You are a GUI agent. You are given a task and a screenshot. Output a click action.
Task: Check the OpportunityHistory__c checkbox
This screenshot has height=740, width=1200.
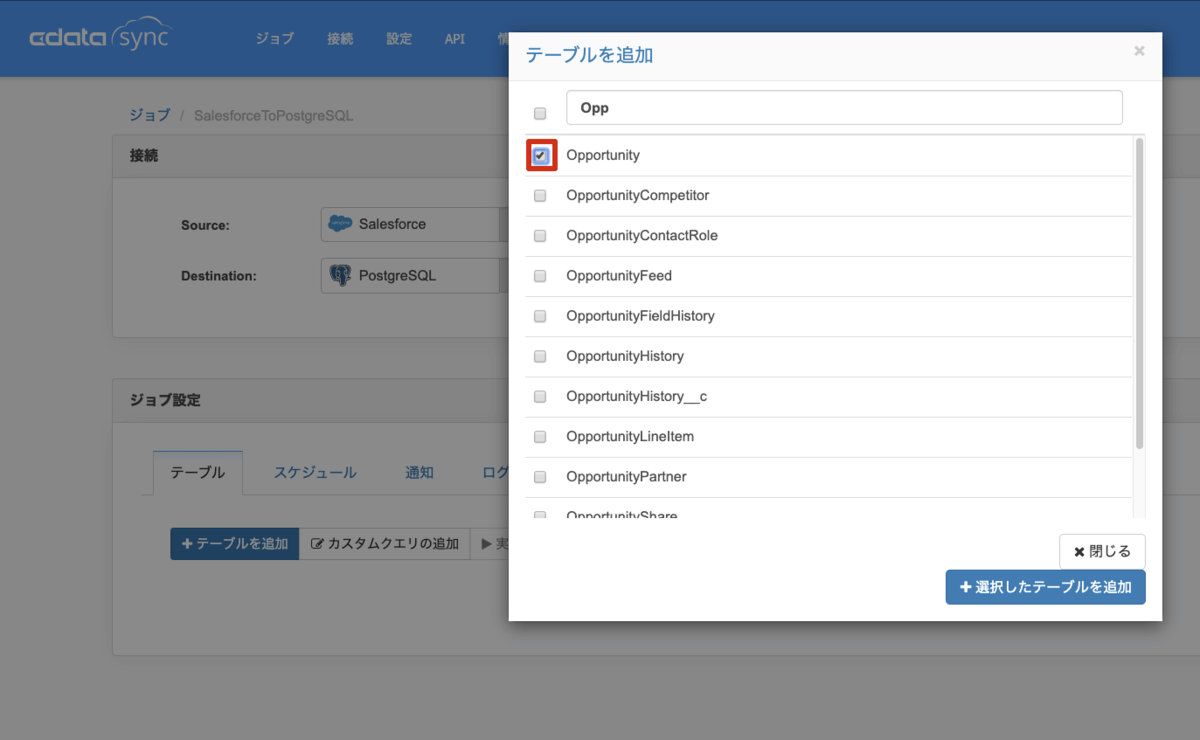(x=540, y=397)
